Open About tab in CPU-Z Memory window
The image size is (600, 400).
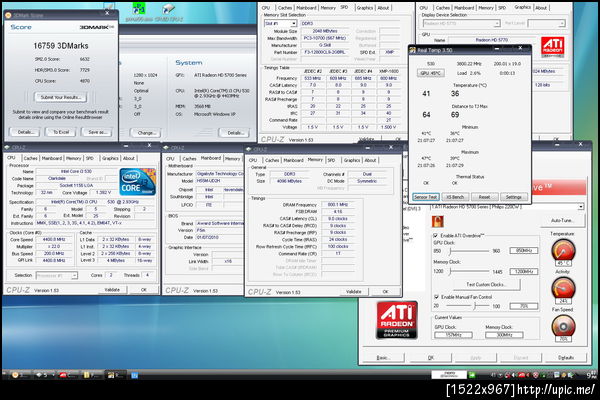click(x=370, y=160)
